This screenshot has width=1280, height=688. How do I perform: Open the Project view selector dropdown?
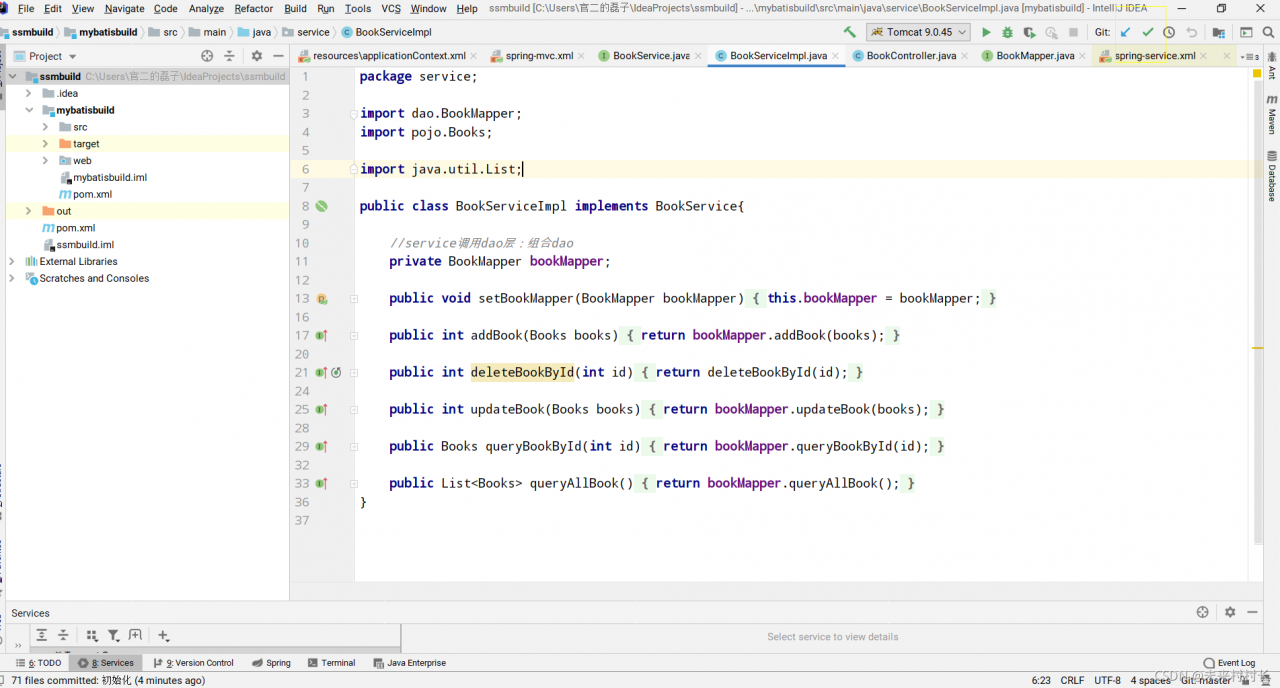[x=46, y=56]
